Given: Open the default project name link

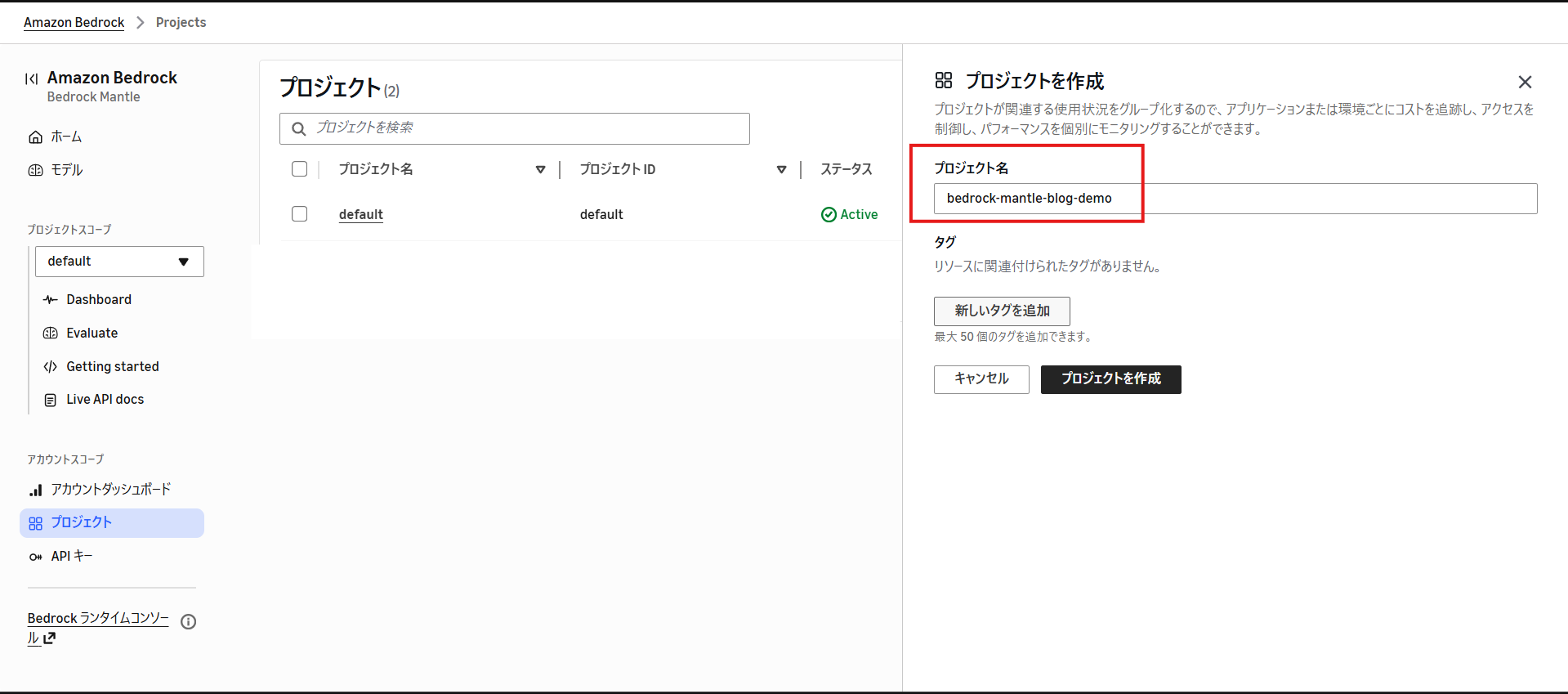Looking at the screenshot, I should tap(361, 214).
